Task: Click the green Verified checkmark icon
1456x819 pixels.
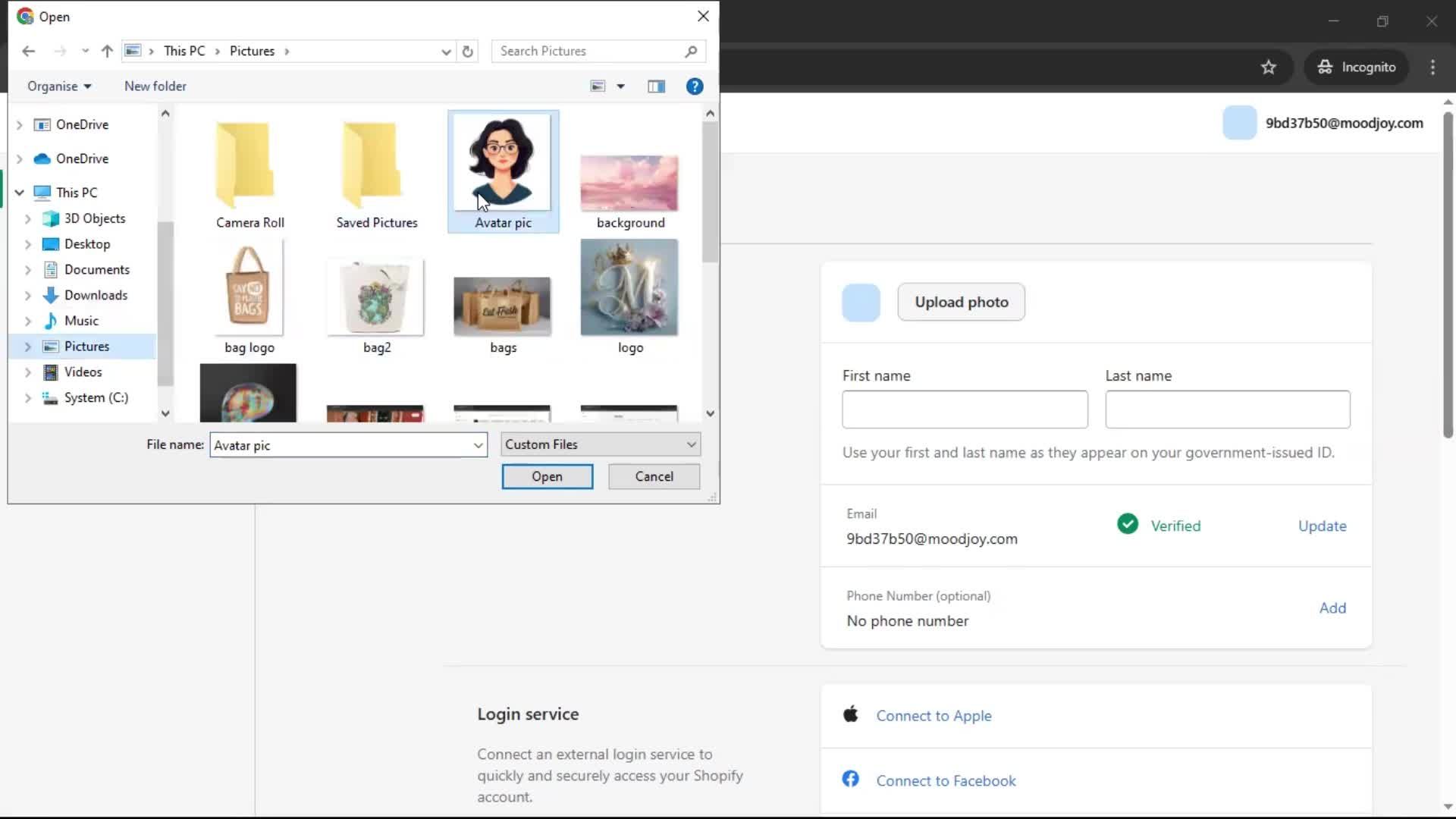Action: (1128, 524)
